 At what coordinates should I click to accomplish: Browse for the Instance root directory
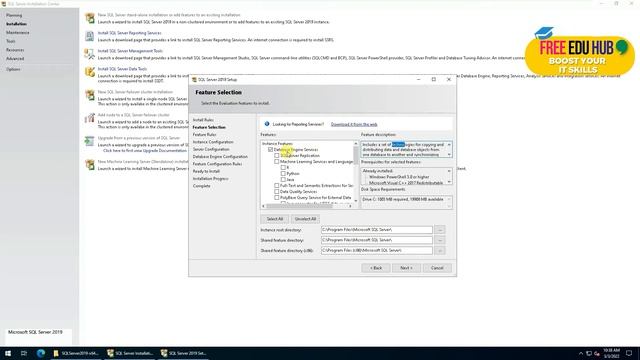(440, 230)
